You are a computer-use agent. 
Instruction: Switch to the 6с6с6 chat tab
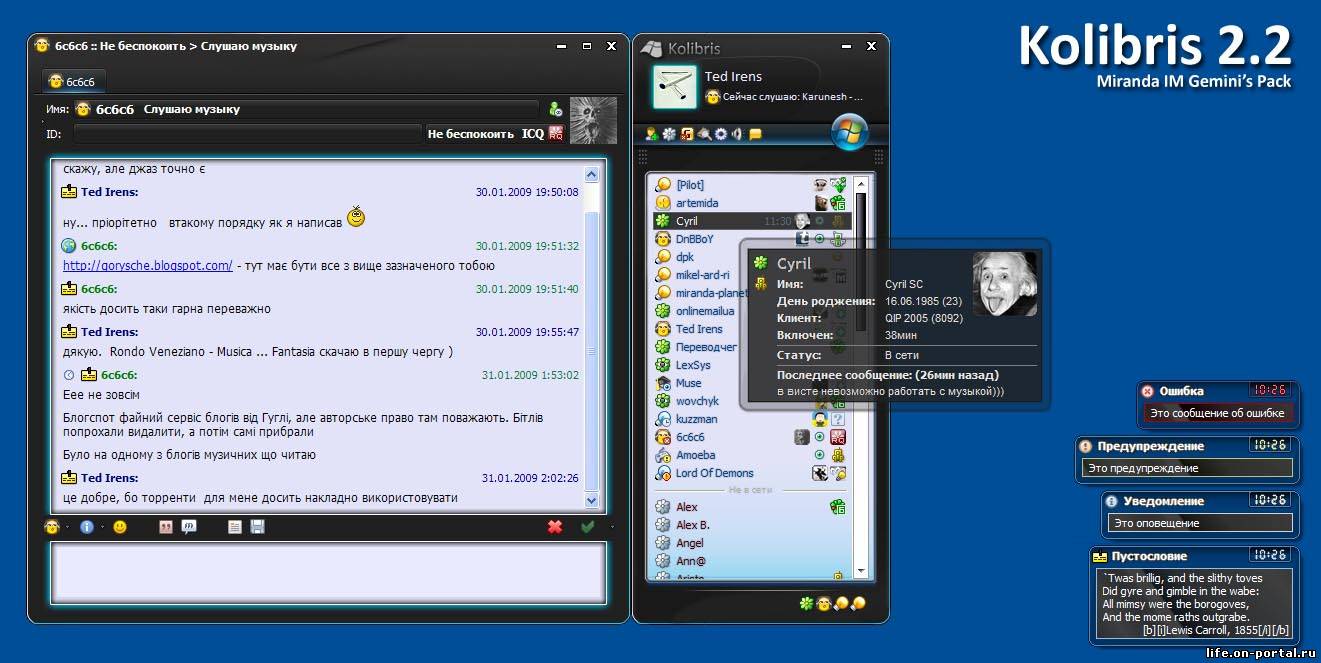coord(75,81)
